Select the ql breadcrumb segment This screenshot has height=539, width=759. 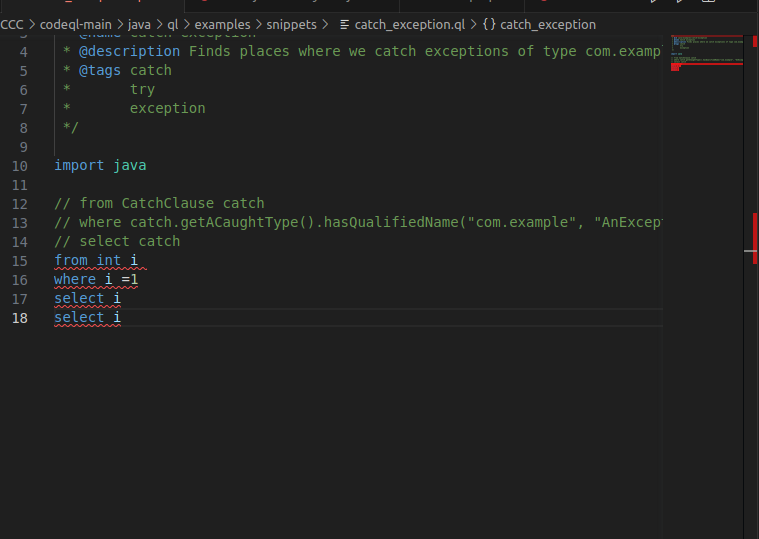click(x=173, y=24)
